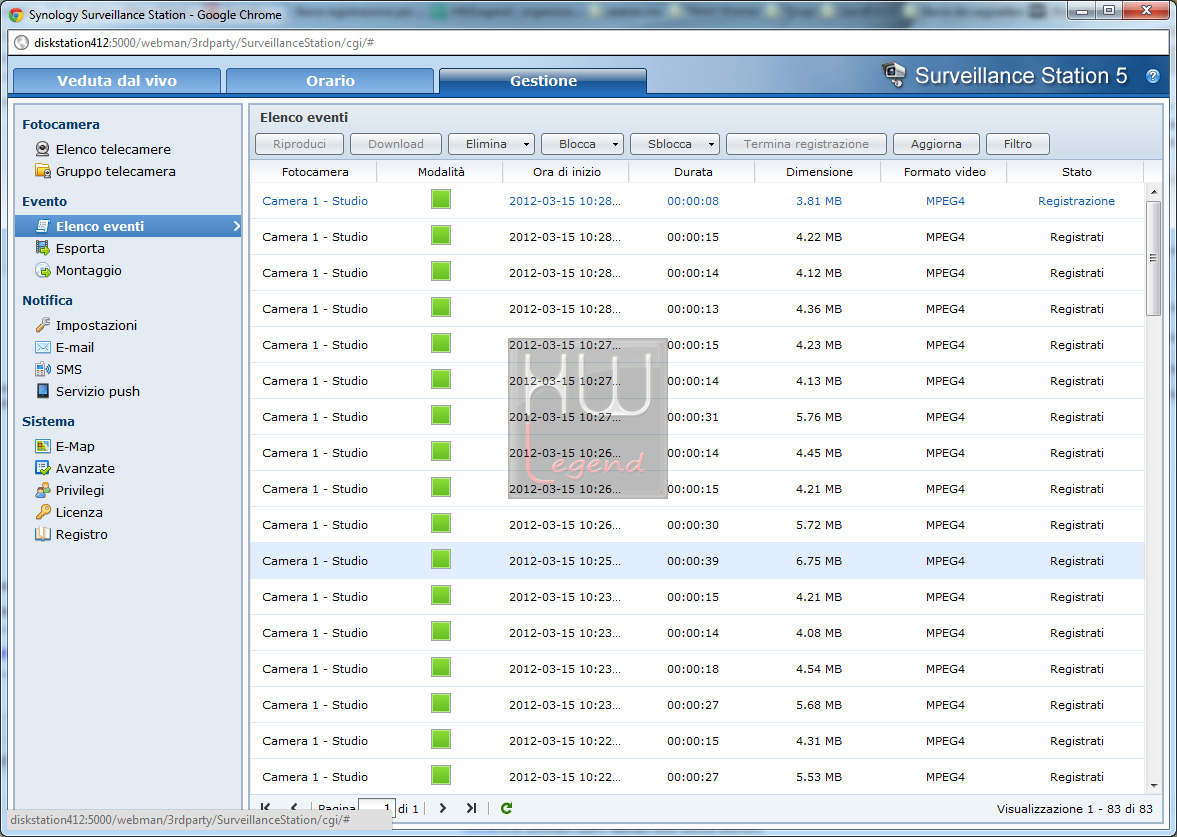Minimize the Chrome window
Image resolution: width=1177 pixels, height=837 pixels.
[x=1082, y=11]
